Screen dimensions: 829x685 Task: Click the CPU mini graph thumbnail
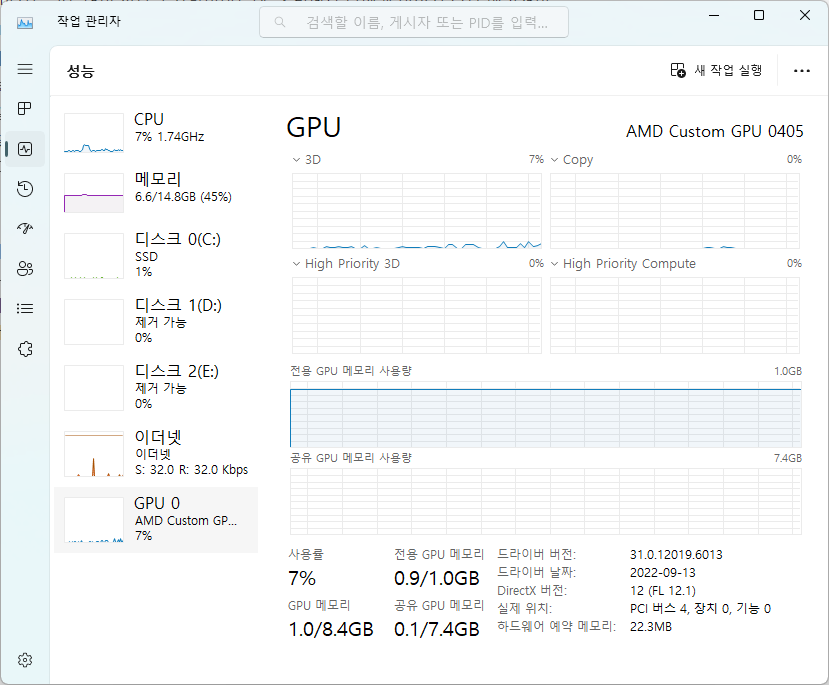(x=94, y=133)
